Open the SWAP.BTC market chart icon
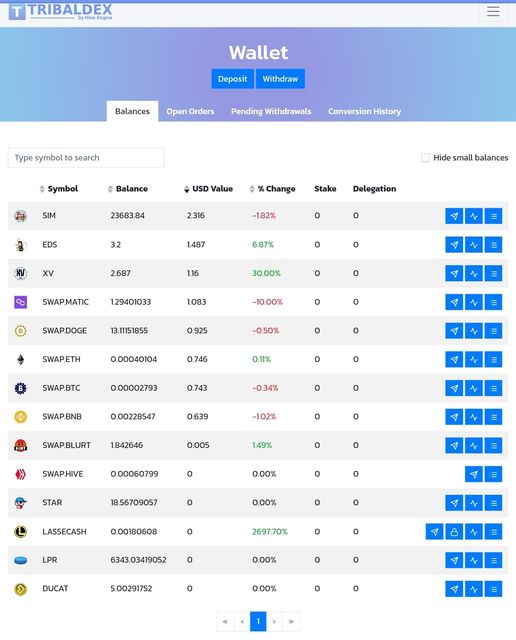 pos(474,388)
